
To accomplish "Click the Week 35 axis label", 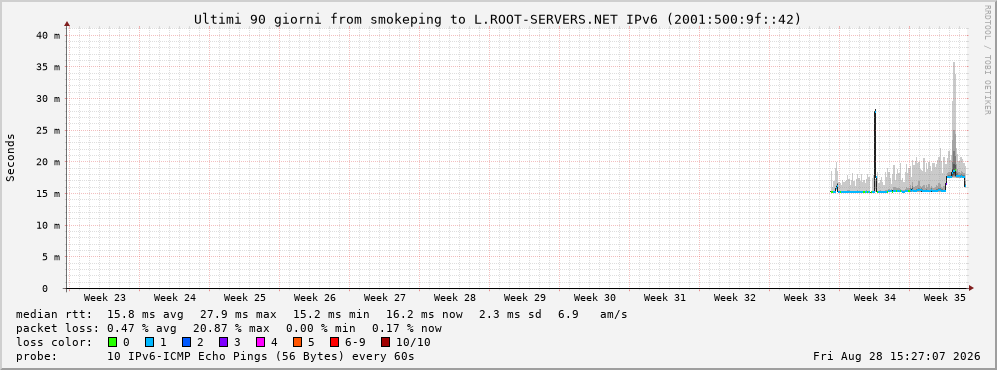I will point(944,298).
